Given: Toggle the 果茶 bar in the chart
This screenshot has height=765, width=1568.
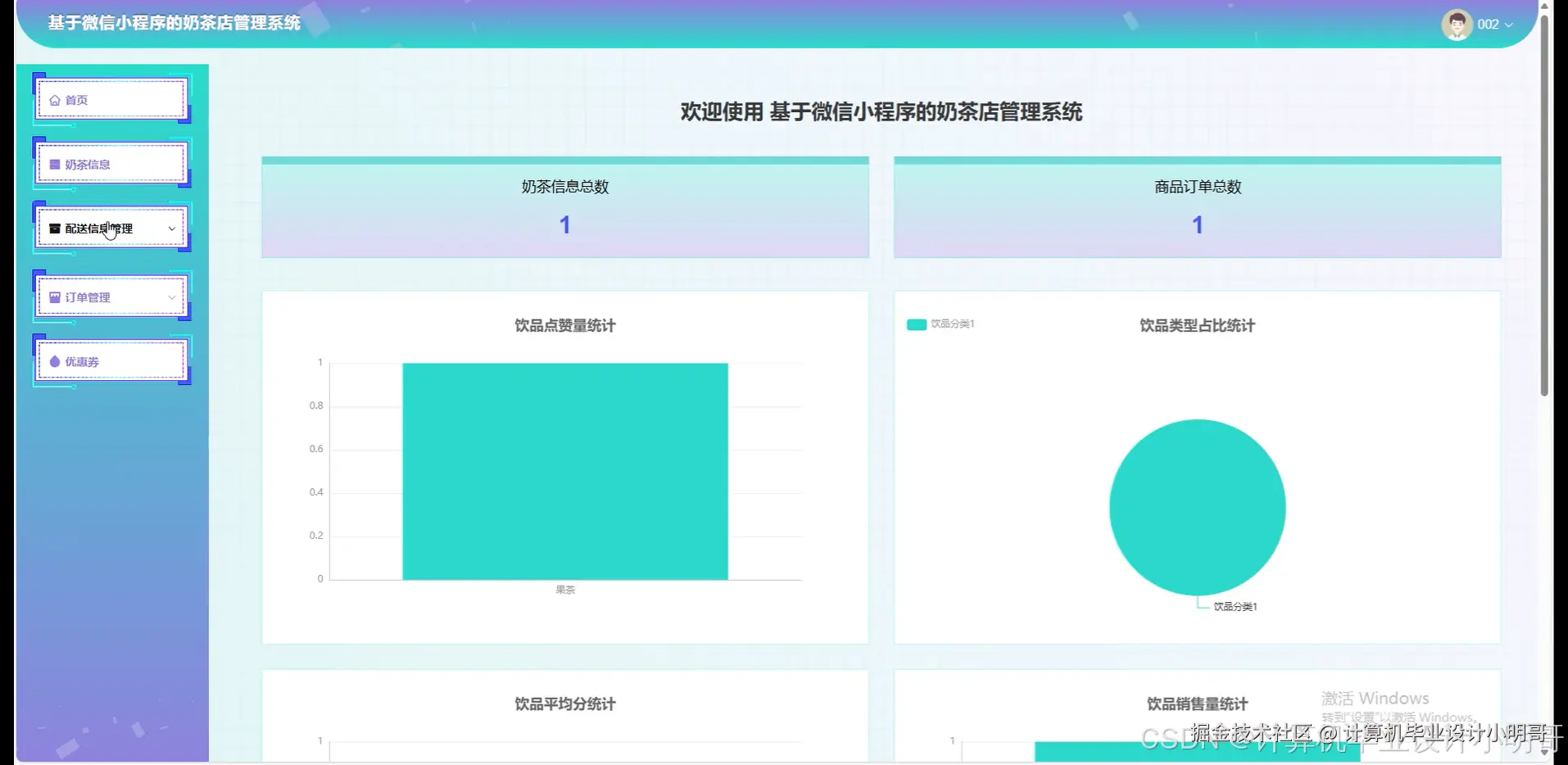Looking at the screenshot, I should tap(564, 471).
